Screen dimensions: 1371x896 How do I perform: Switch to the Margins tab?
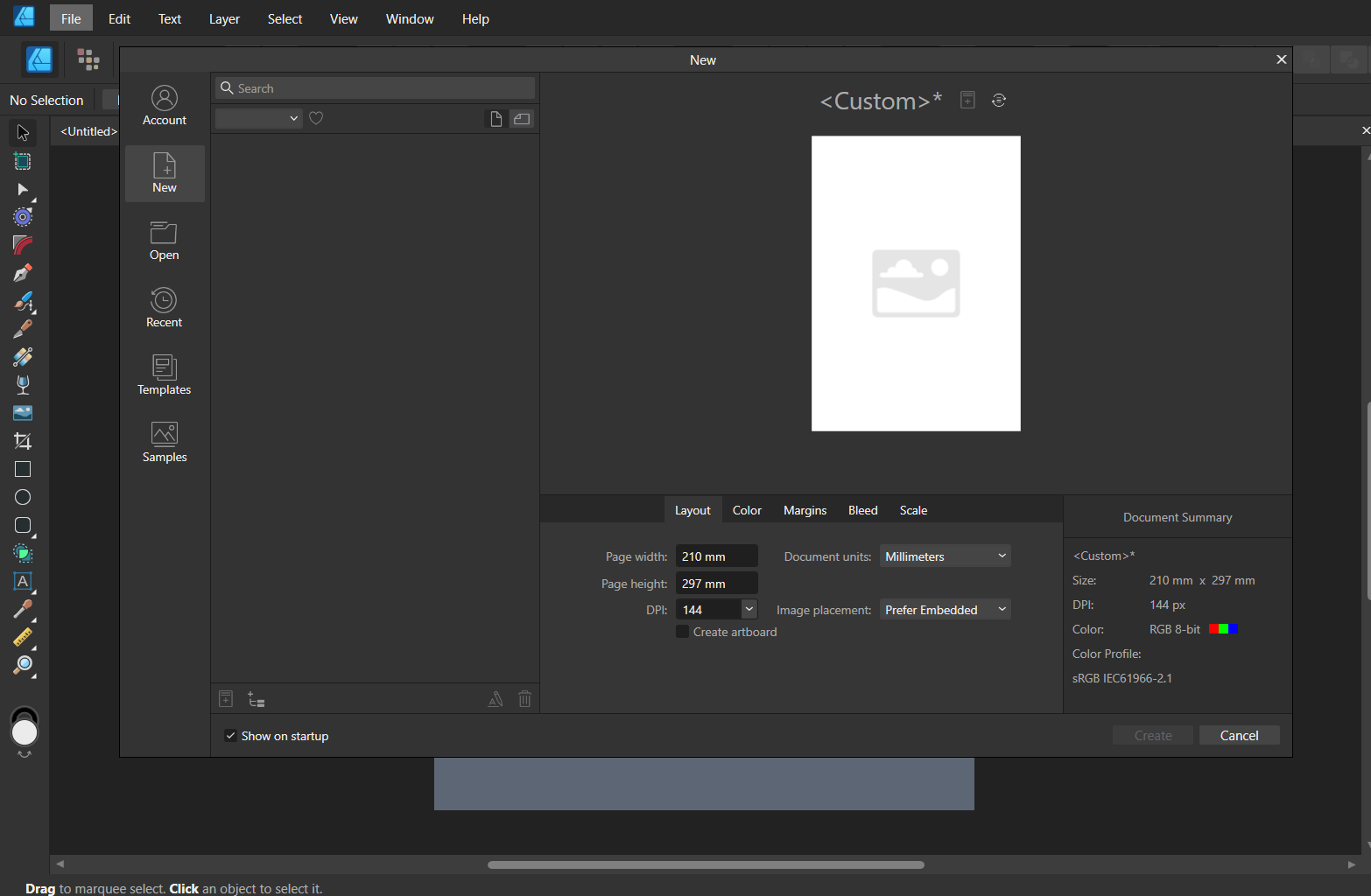click(805, 510)
